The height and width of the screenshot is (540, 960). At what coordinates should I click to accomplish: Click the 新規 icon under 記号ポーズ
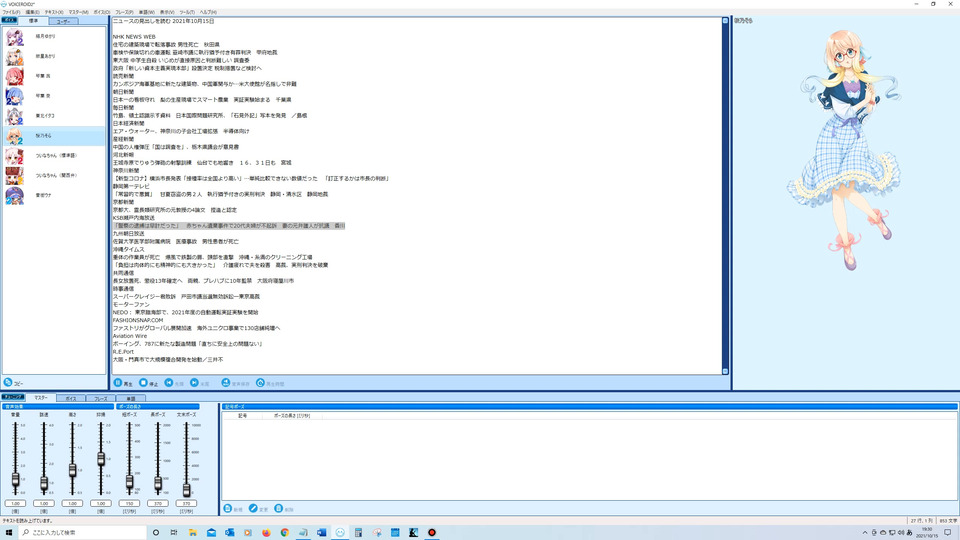click(228, 509)
